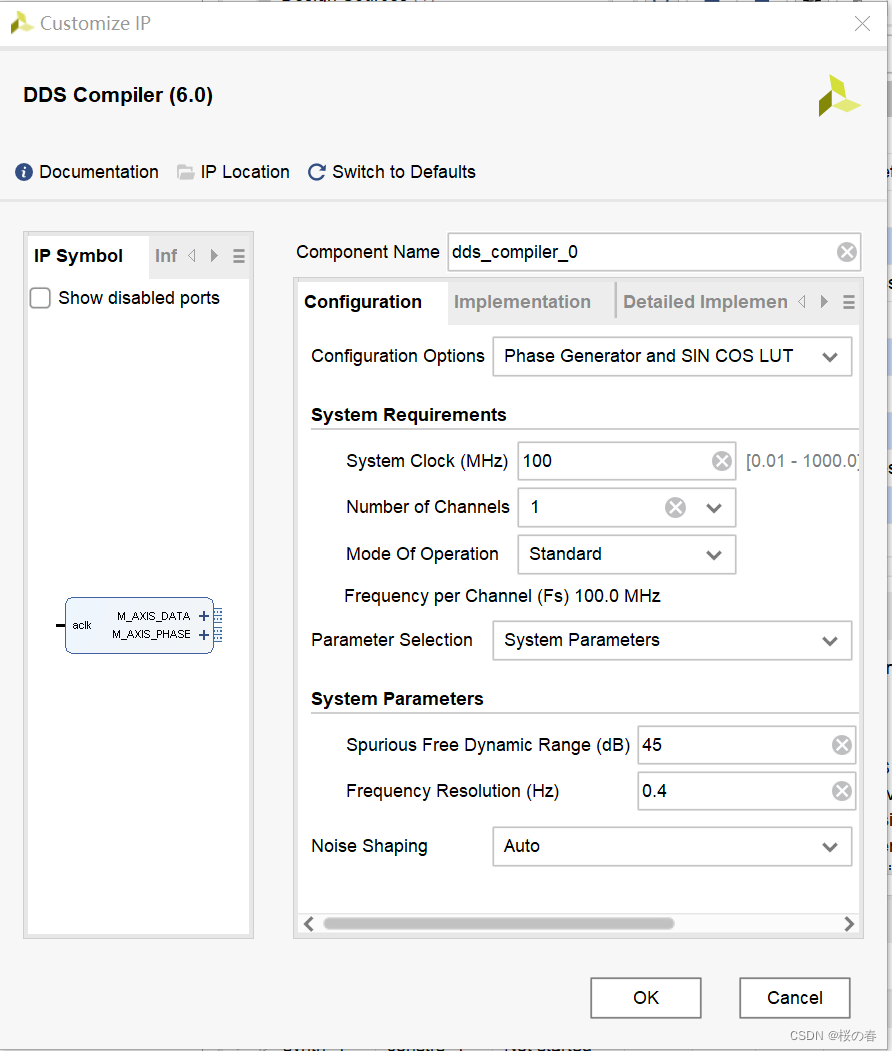Click the IP Location link text
The width and height of the screenshot is (892, 1051).
(x=245, y=172)
